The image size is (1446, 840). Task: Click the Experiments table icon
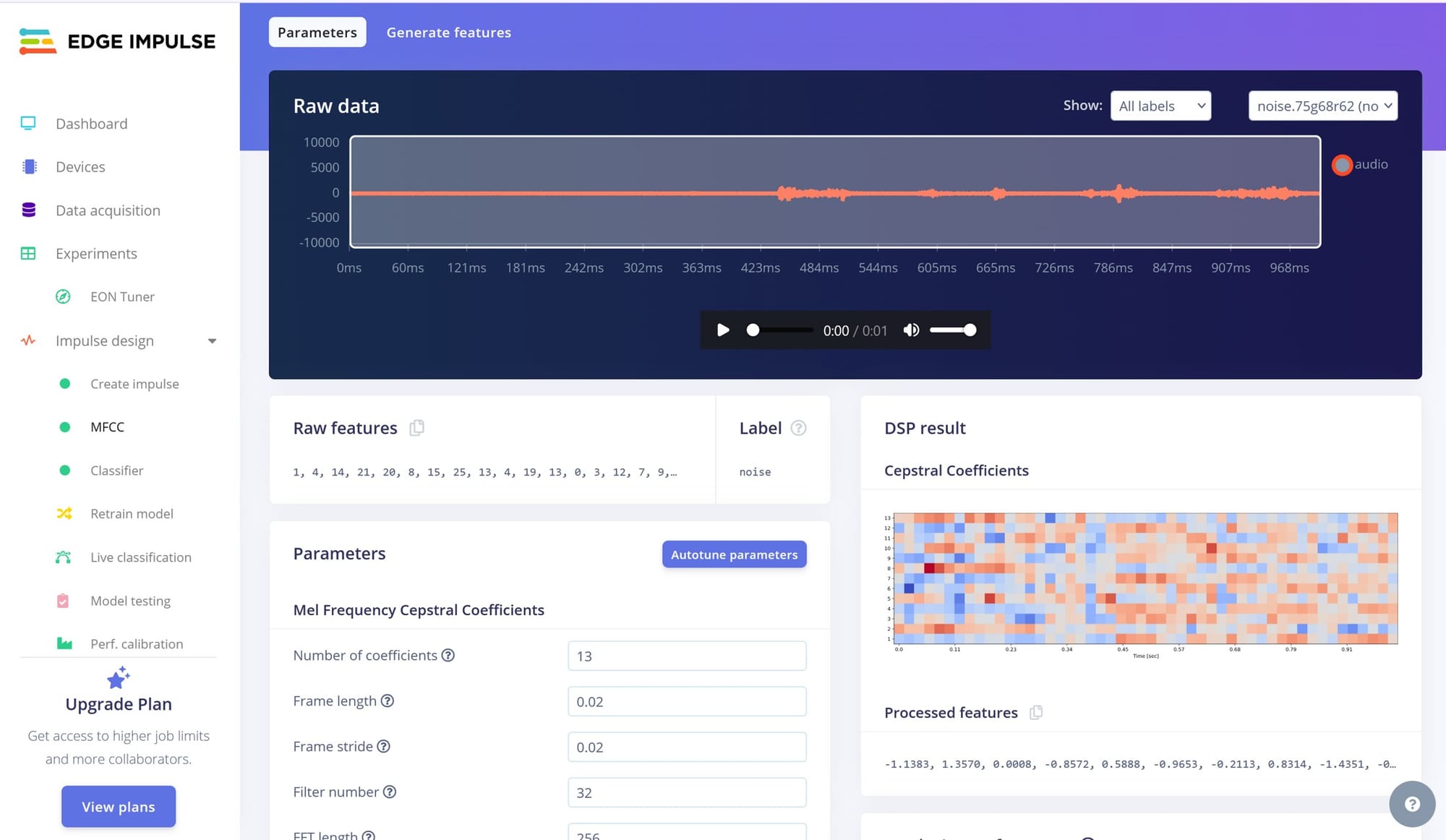coord(28,253)
